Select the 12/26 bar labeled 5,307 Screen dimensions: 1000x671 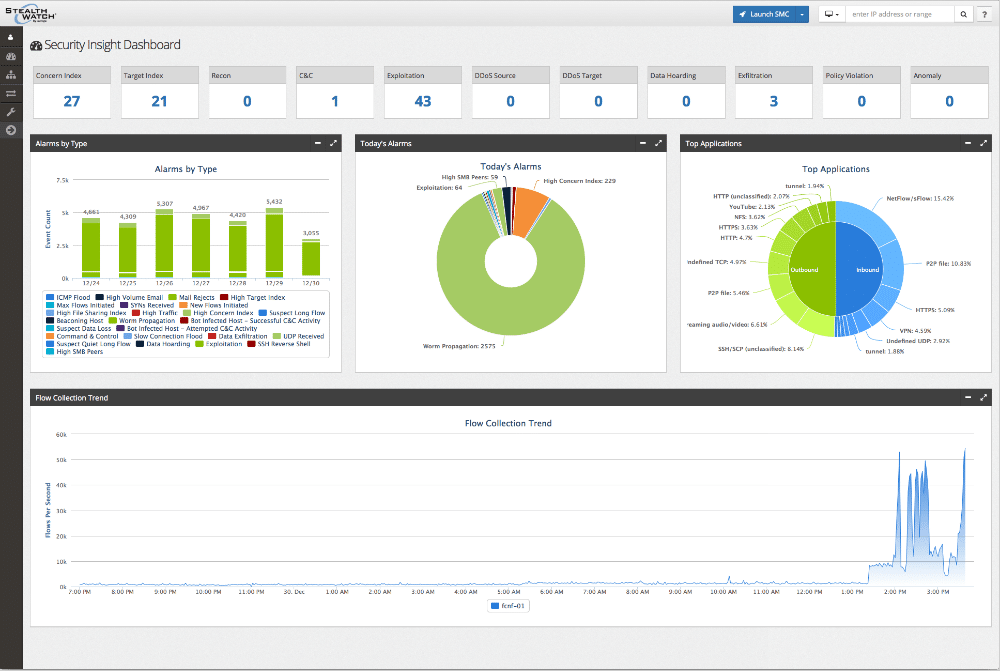165,243
